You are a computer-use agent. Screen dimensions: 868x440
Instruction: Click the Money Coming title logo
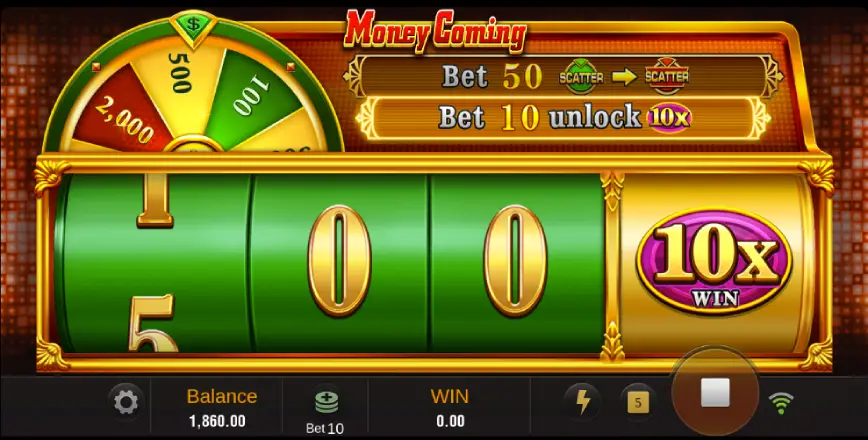pyautogui.click(x=435, y=30)
